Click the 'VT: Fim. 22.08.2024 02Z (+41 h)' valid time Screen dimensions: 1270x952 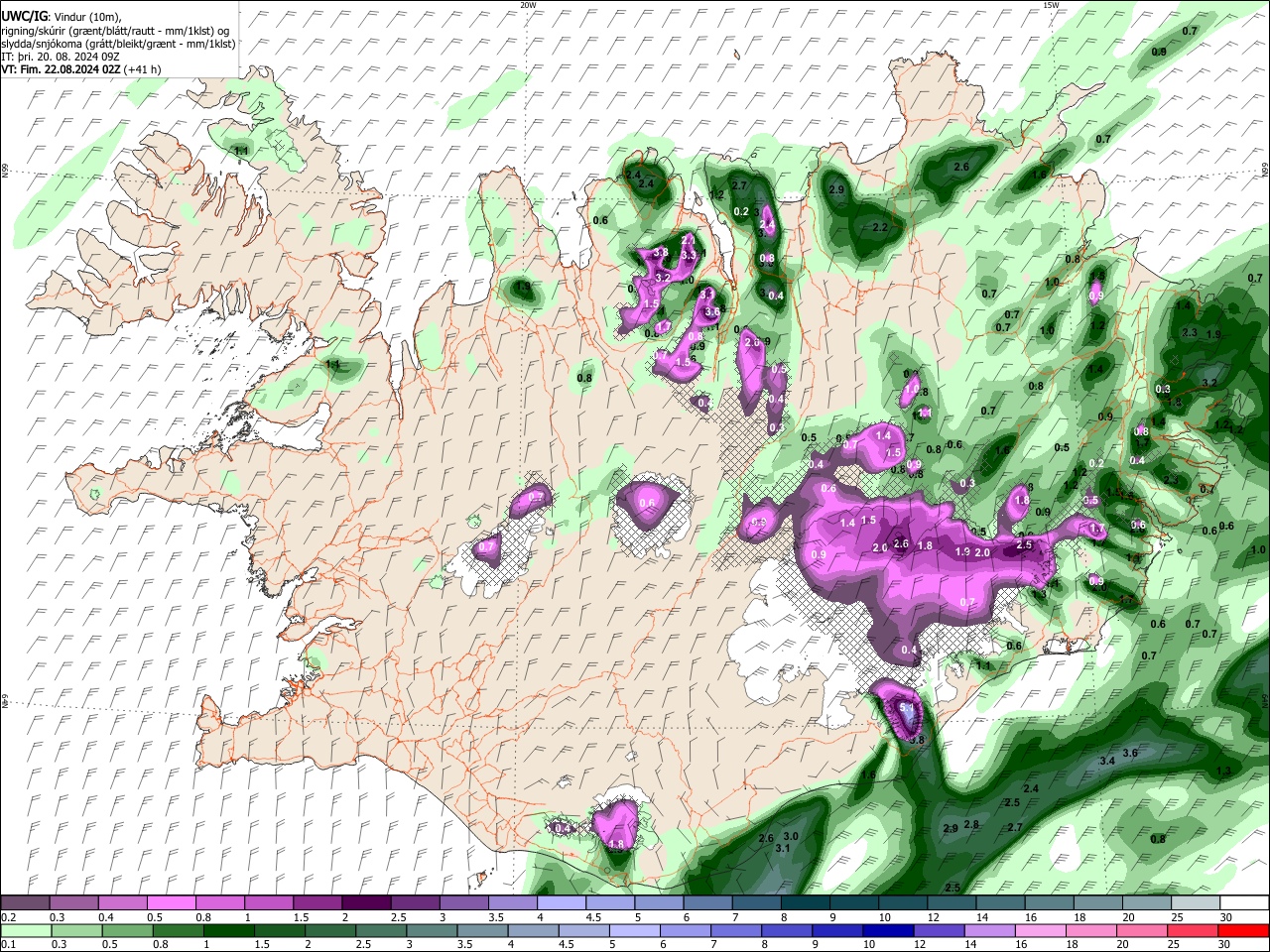[x=81, y=69]
